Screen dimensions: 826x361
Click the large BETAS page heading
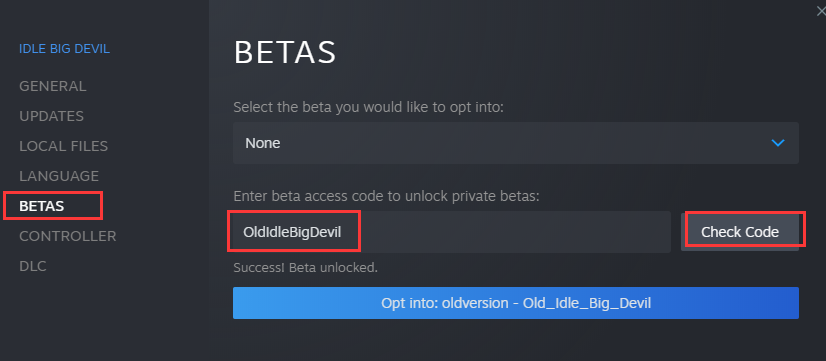(284, 52)
